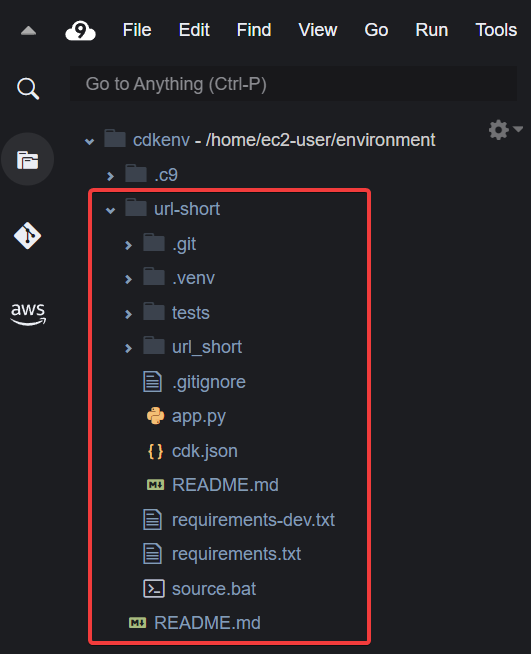The height and width of the screenshot is (654, 531).
Task: Expand the .c9 folder
Action: coord(111,176)
